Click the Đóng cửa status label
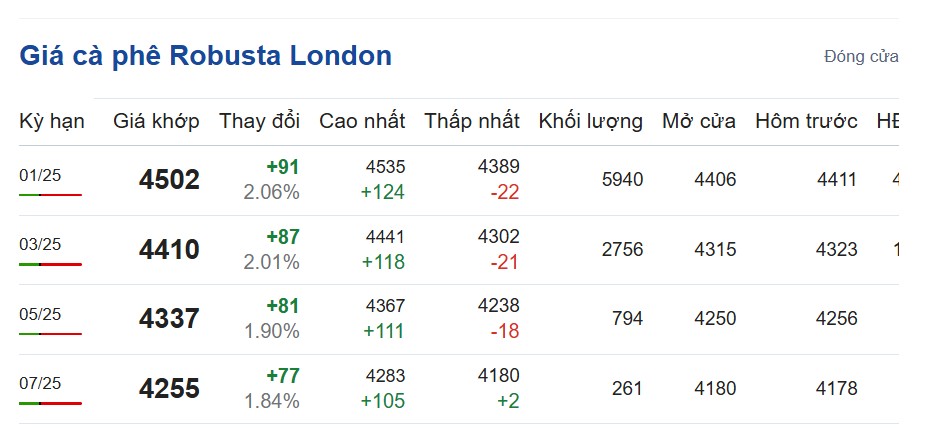950x433 pixels. pyautogui.click(x=860, y=57)
